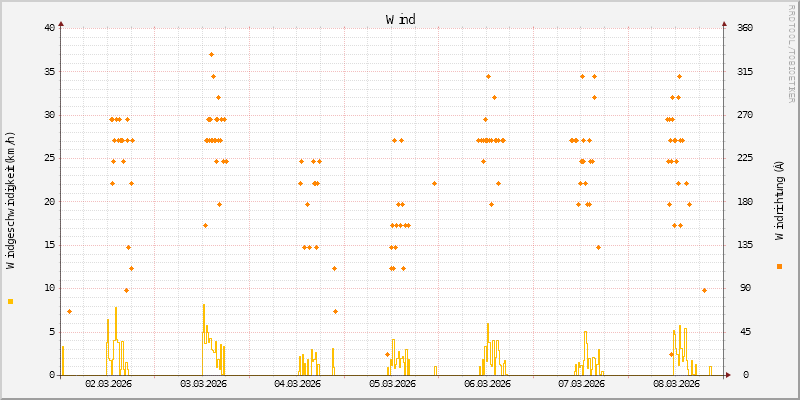The image size is (800, 400).
Task: Select the 04.03.2026 date label
Action: 297,383
